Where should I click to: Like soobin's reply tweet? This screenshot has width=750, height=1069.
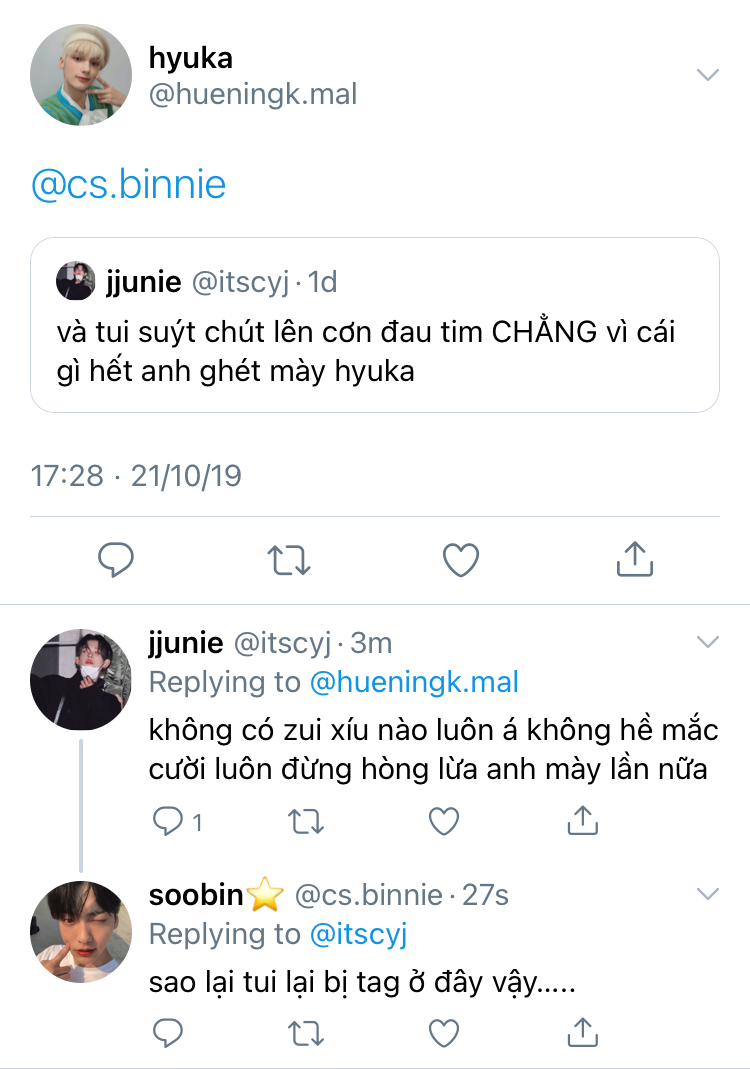(443, 1032)
